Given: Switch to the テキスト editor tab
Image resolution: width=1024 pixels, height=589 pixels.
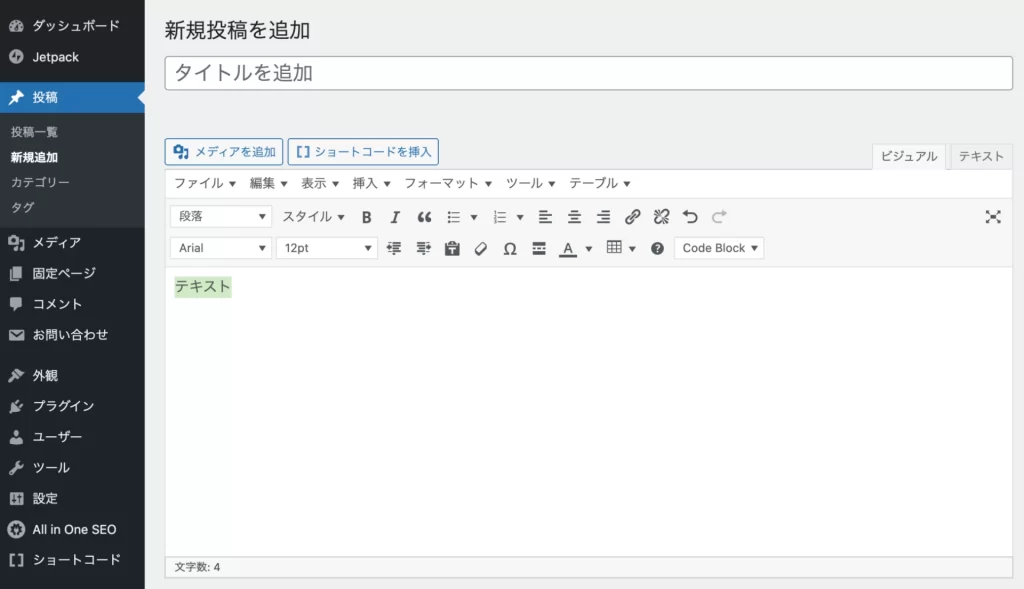Looking at the screenshot, I should [x=981, y=157].
